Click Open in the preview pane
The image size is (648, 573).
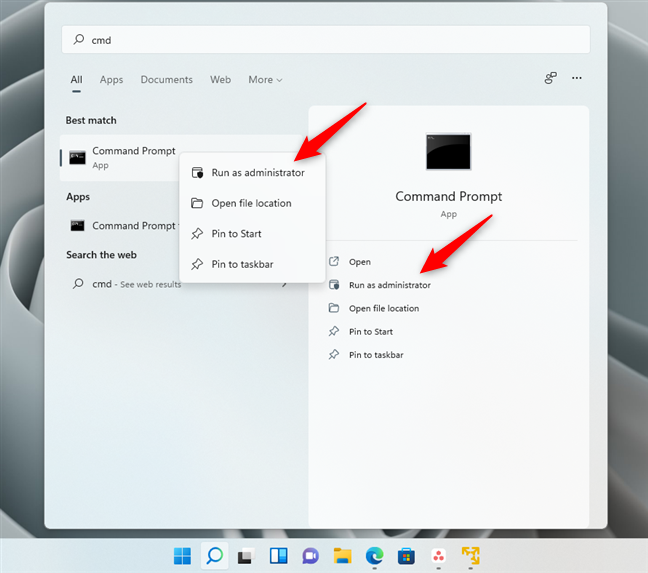tap(360, 262)
